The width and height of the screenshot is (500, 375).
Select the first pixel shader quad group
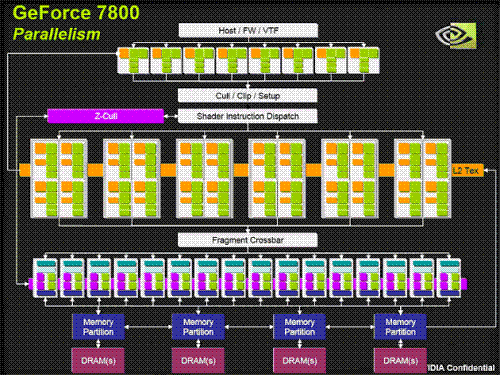pyautogui.click(x=59, y=179)
